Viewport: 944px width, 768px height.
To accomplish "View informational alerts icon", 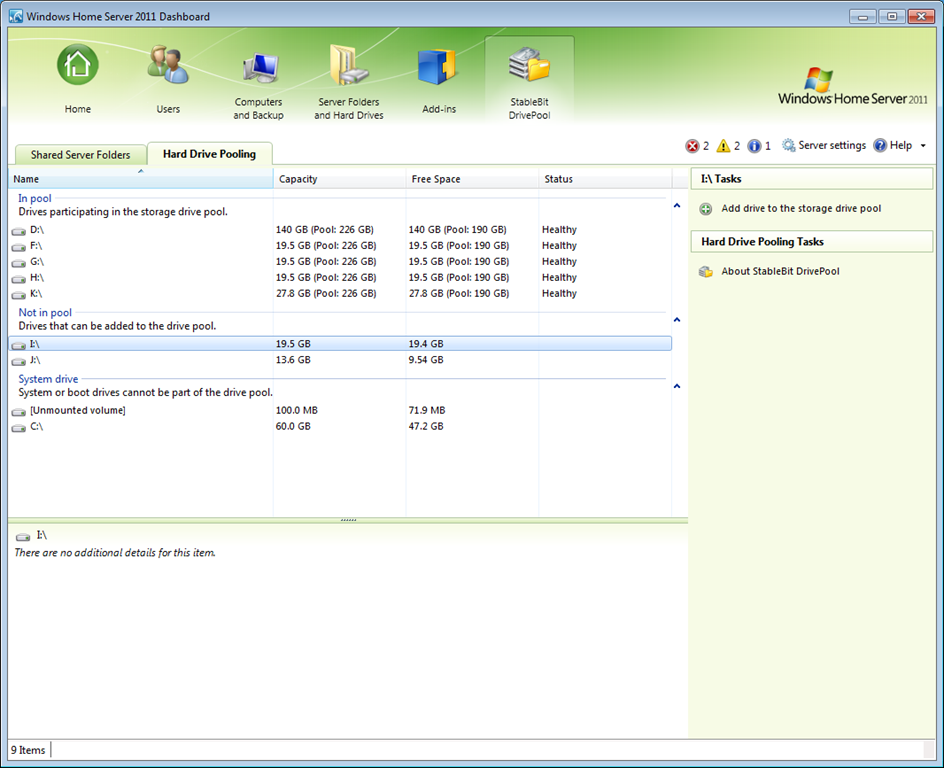I will [x=754, y=146].
